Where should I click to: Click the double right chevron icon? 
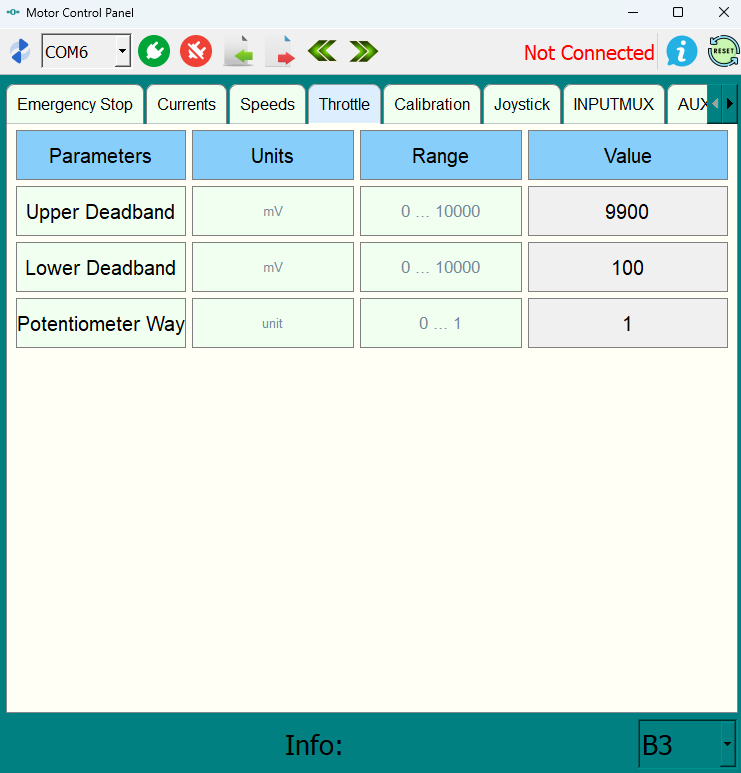tap(363, 51)
